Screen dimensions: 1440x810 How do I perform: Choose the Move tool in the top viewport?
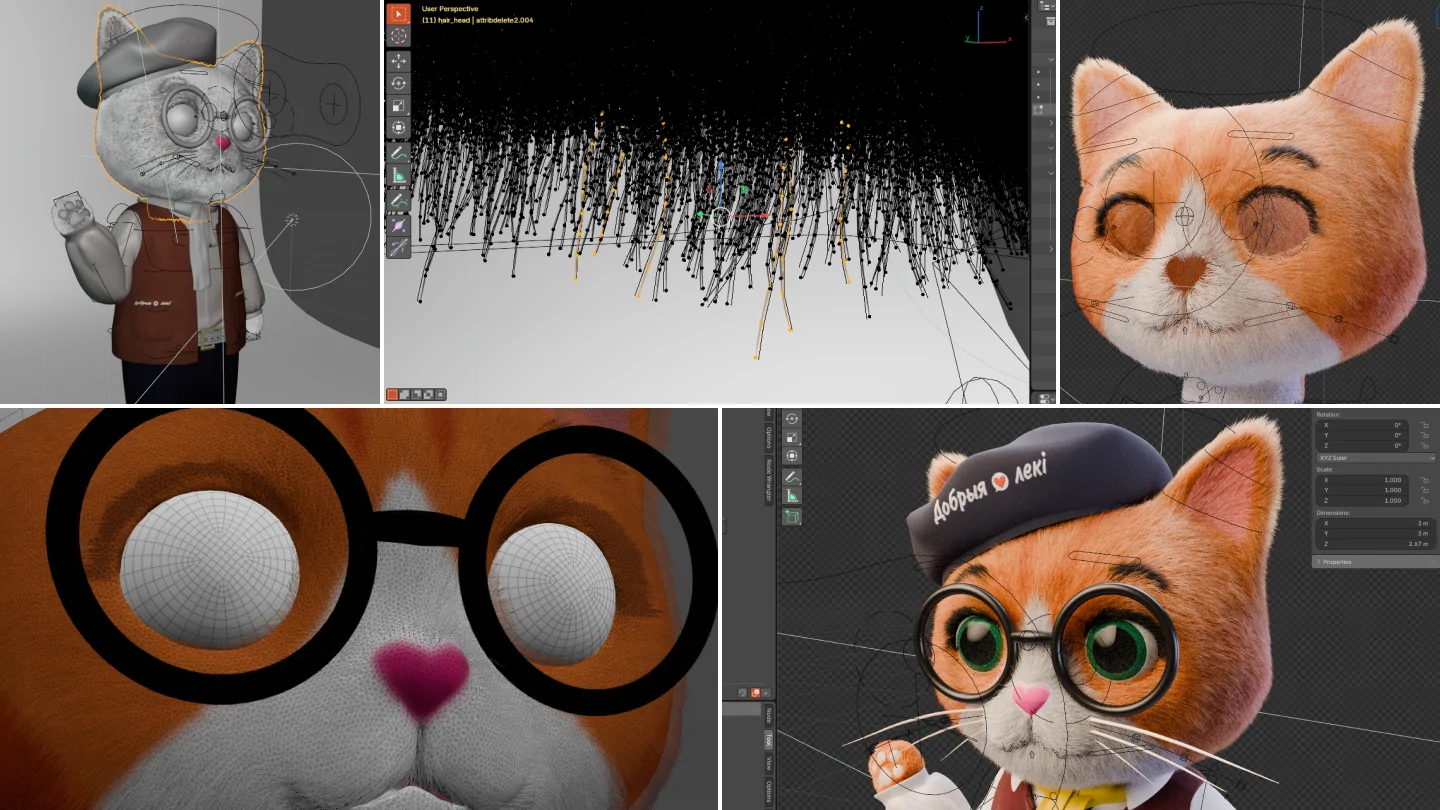(x=398, y=62)
